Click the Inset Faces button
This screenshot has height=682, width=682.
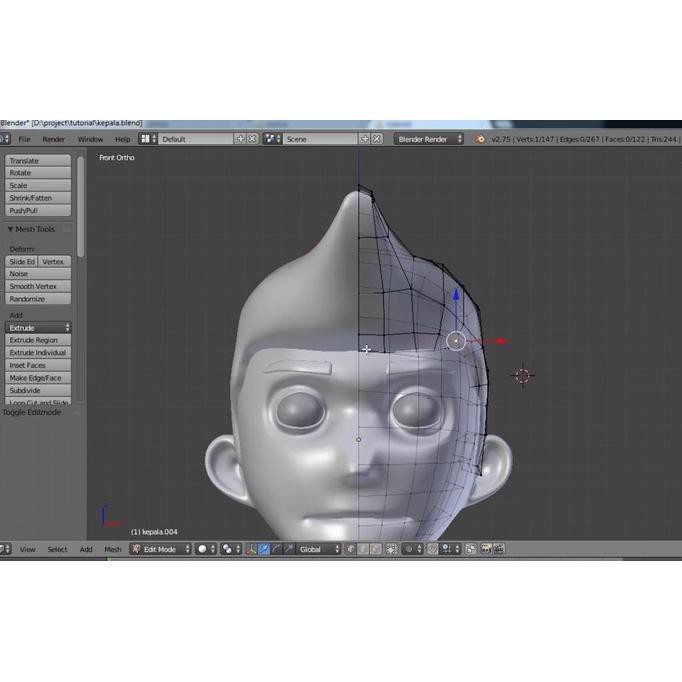(38, 365)
